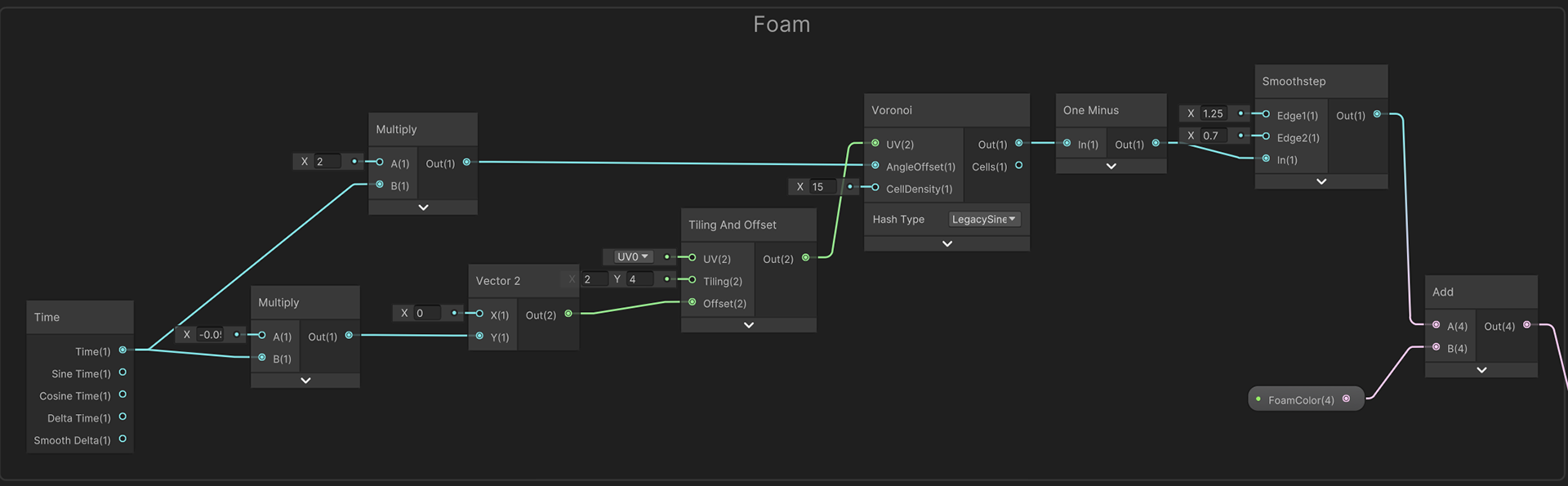
Task: Click the Tiling Y value field
Action: coord(640,279)
